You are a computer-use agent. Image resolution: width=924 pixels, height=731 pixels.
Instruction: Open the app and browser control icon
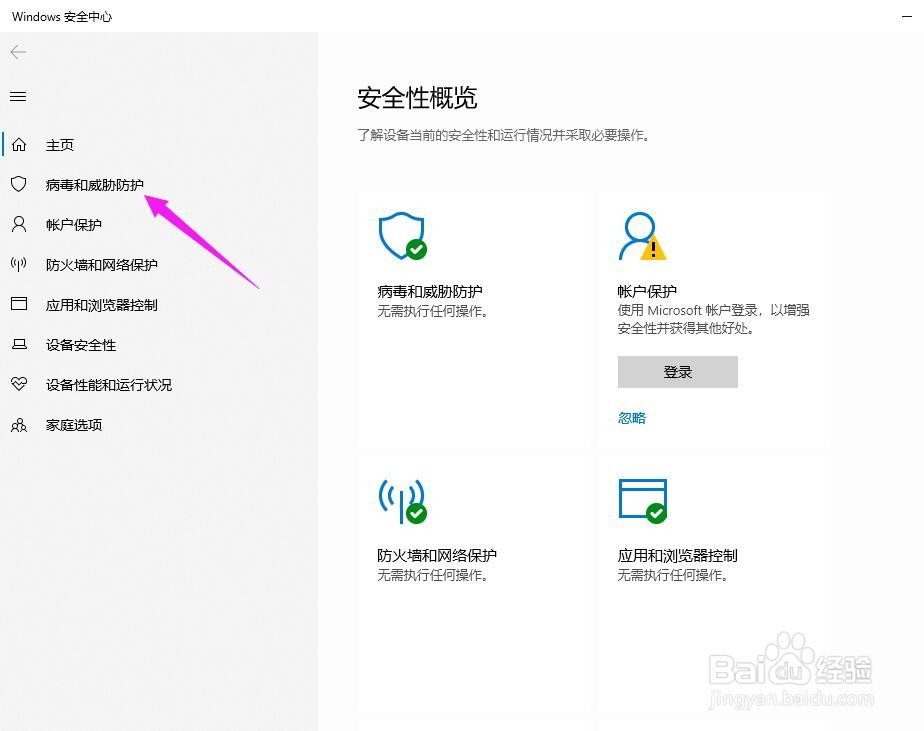coord(643,500)
